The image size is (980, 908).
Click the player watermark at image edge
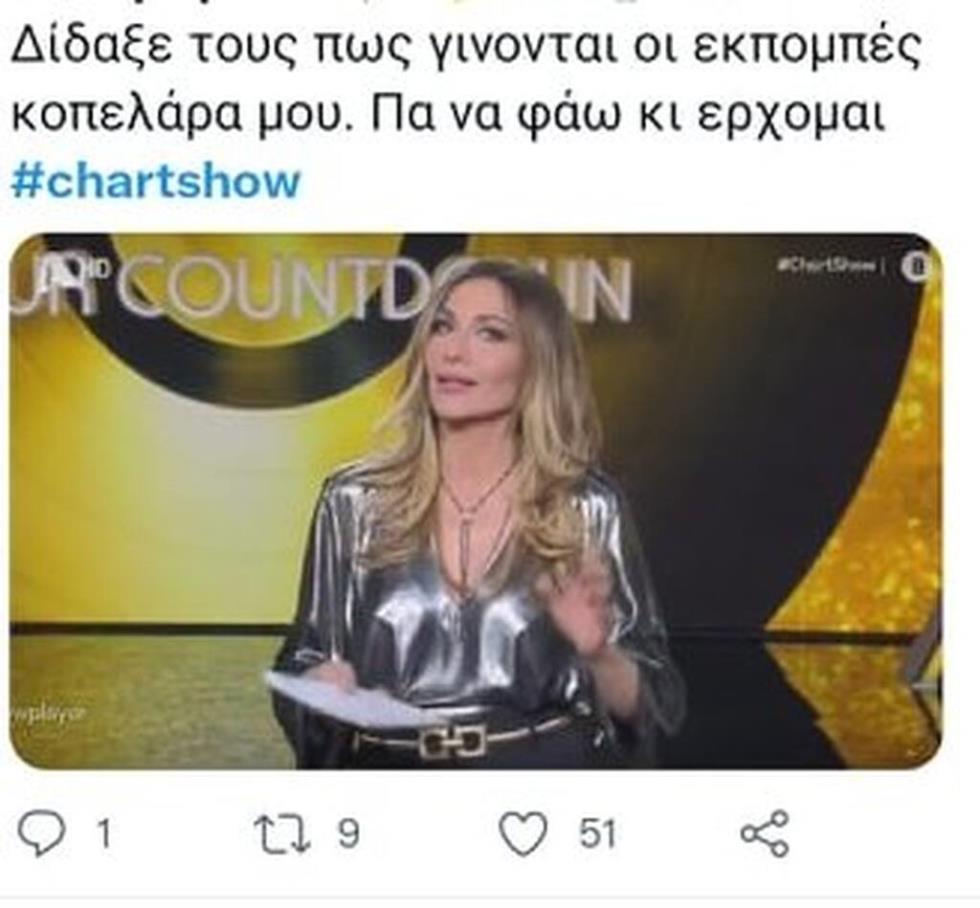tap(47, 712)
